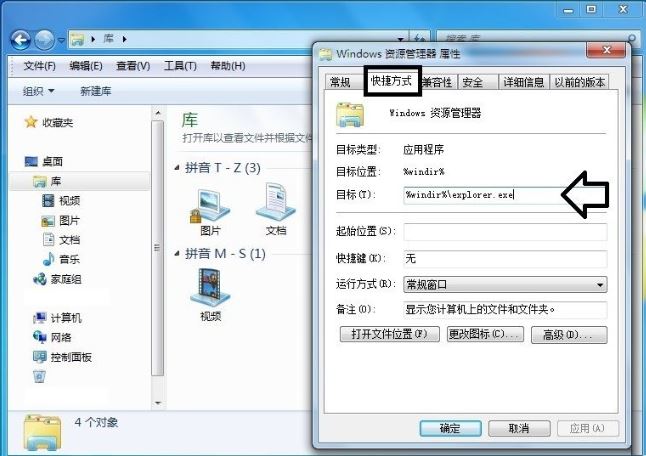646x456 pixels.
Task: Open the 查看(V) menu
Action: point(133,66)
